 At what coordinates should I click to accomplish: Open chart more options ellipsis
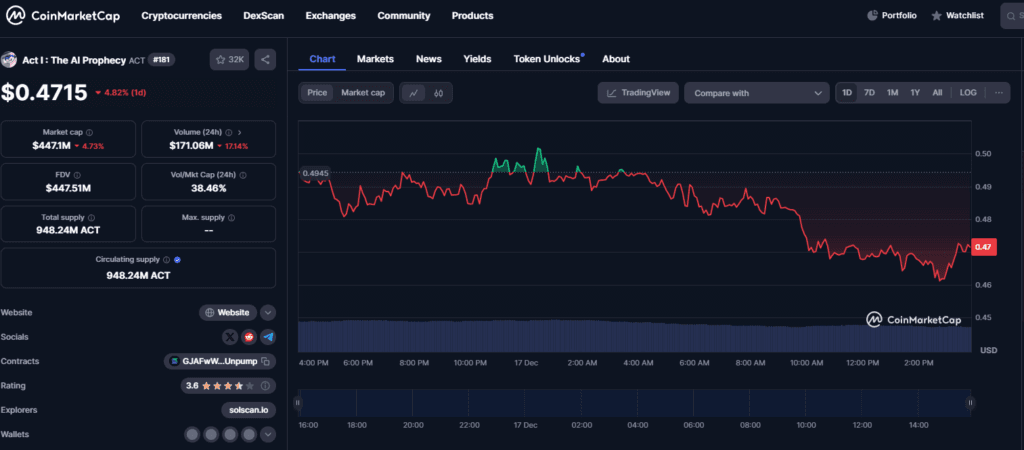point(998,93)
